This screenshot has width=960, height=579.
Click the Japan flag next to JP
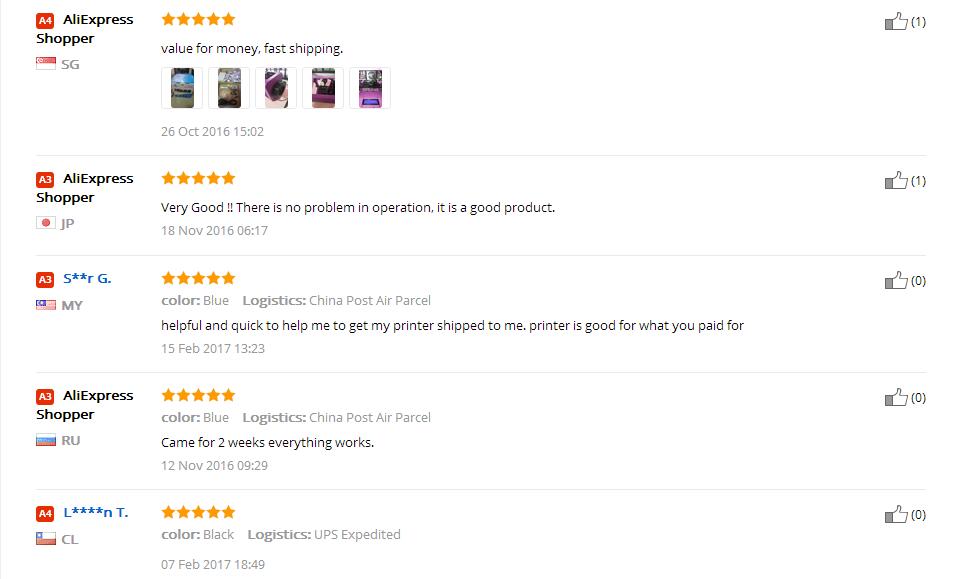(x=46, y=223)
